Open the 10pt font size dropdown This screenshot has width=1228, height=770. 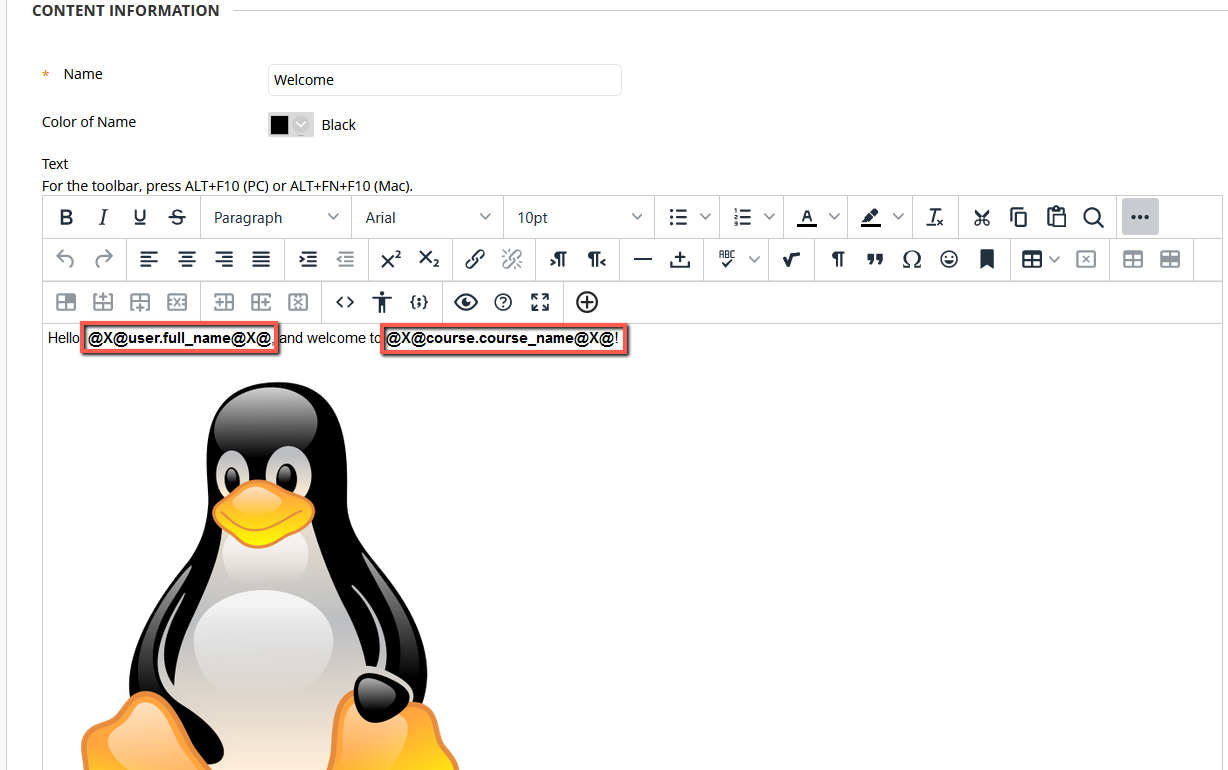coord(580,217)
